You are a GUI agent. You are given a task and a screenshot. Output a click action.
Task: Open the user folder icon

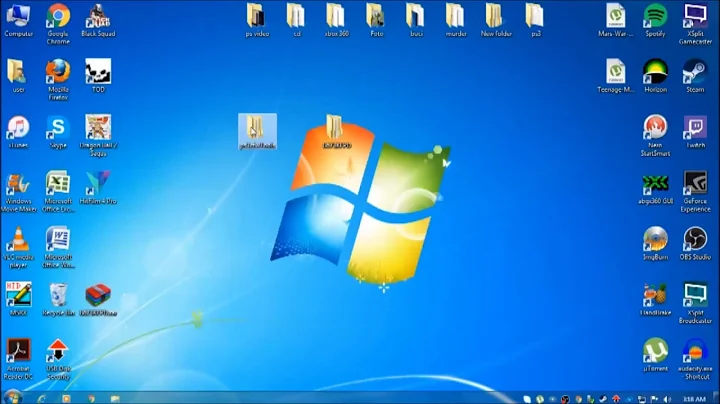[x=18, y=76]
